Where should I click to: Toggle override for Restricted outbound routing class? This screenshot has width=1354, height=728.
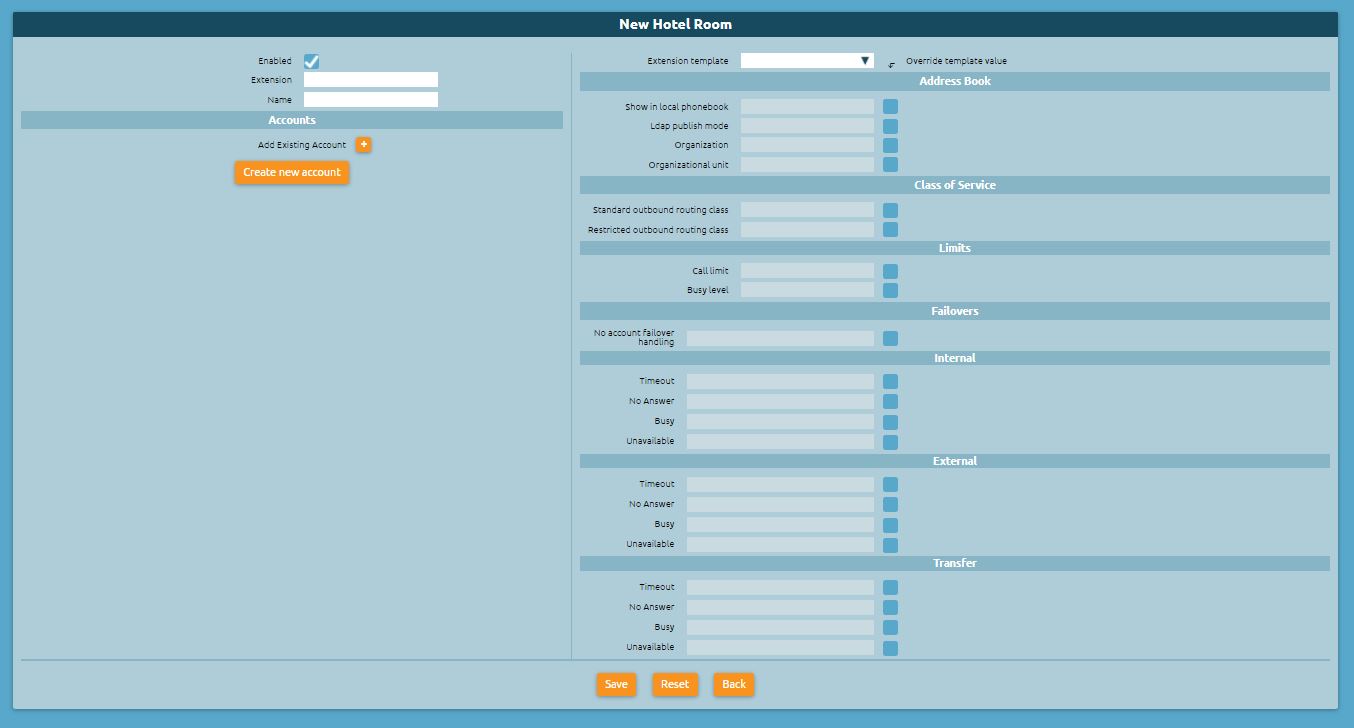[890, 230]
